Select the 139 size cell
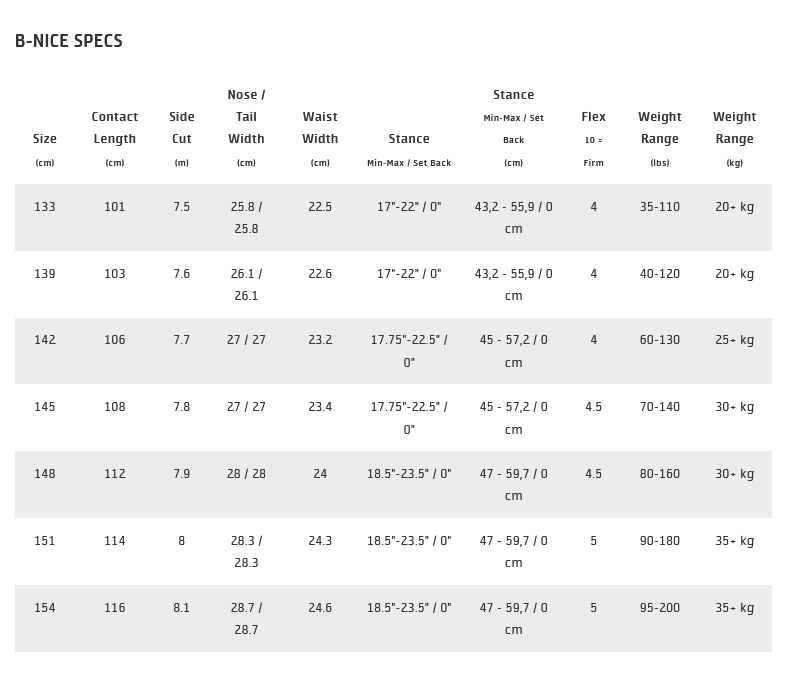 [45, 274]
